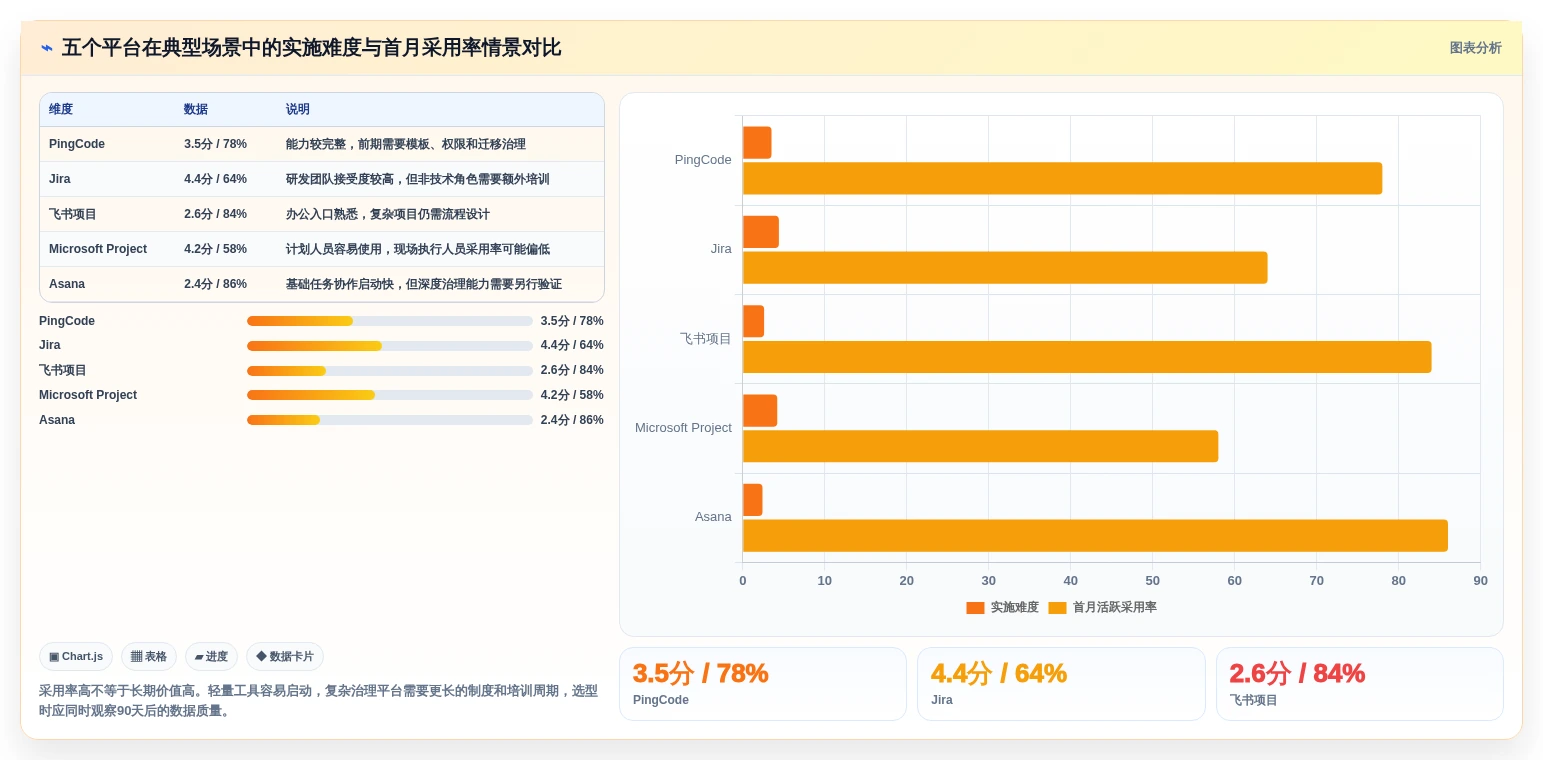Select the Jira table row name
Viewport: 1543px width, 760px height.
coord(60,179)
